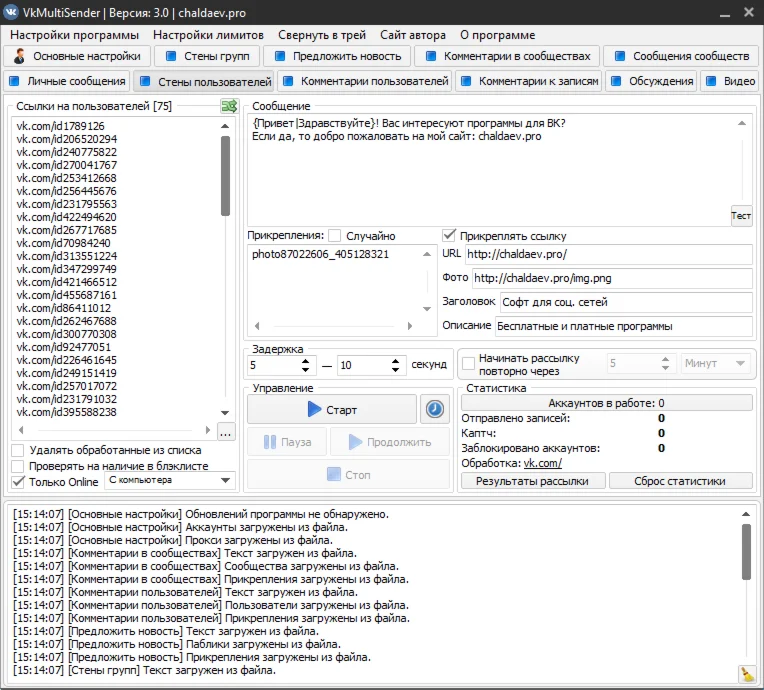Enable the Случайно attachments checkbox
Image resolution: width=764 pixels, height=690 pixels.
(335, 236)
